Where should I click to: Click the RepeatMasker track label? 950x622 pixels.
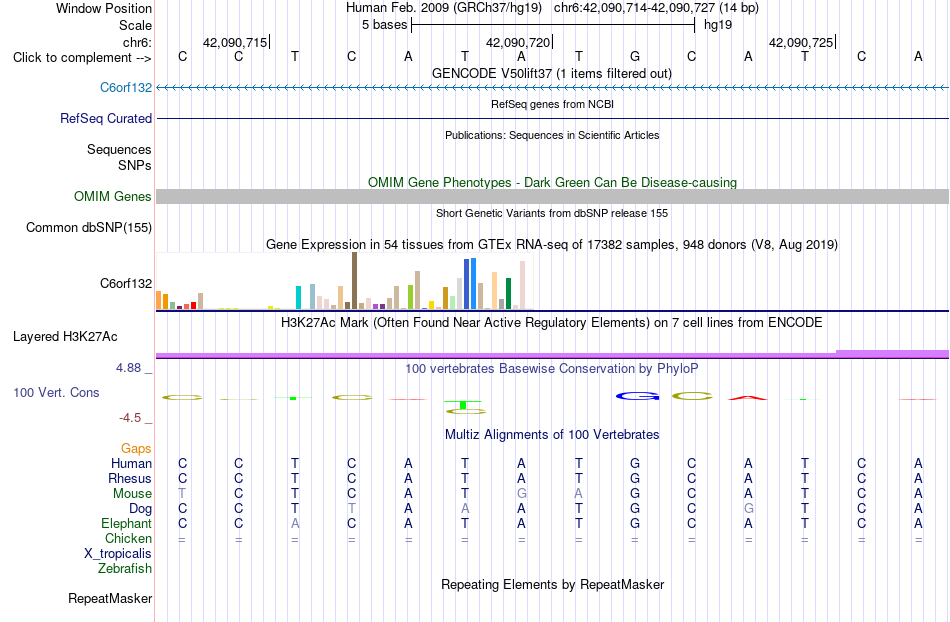point(110,598)
